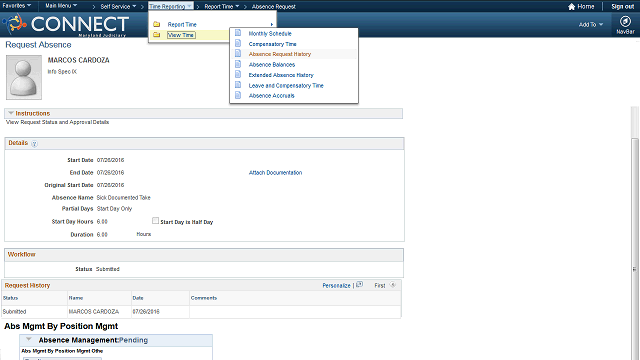Screen dimensions: 640x360
Task: Open Time Reporting breadcrumb dropdown
Action: point(170,7)
